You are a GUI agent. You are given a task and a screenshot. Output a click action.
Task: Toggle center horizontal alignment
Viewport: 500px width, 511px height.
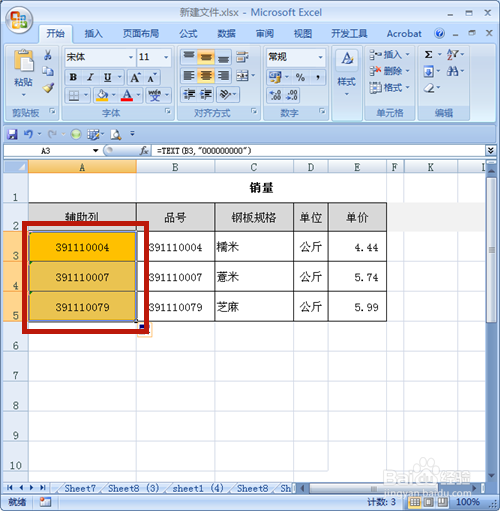pos(206,76)
